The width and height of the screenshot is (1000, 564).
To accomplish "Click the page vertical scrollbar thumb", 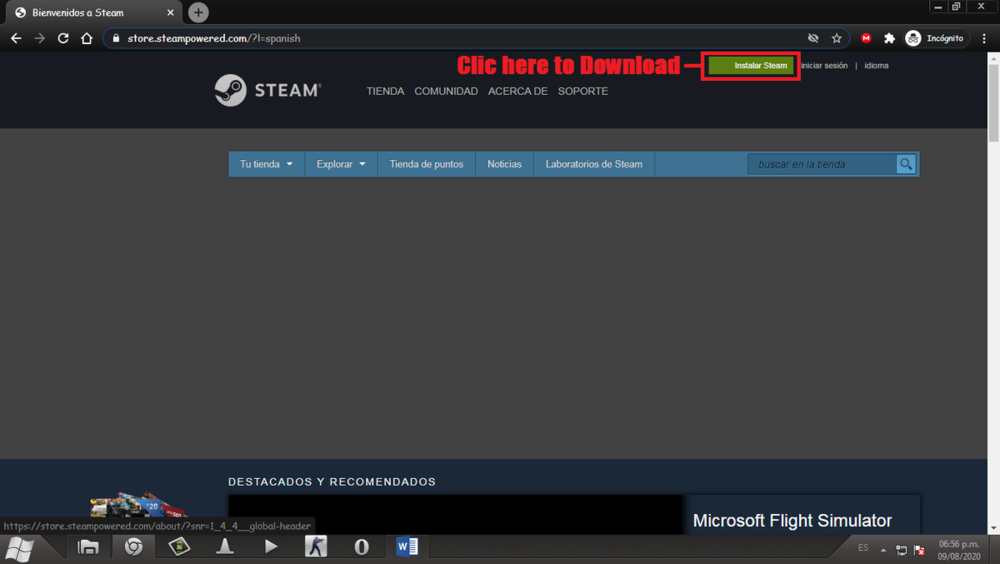I will [x=993, y=102].
